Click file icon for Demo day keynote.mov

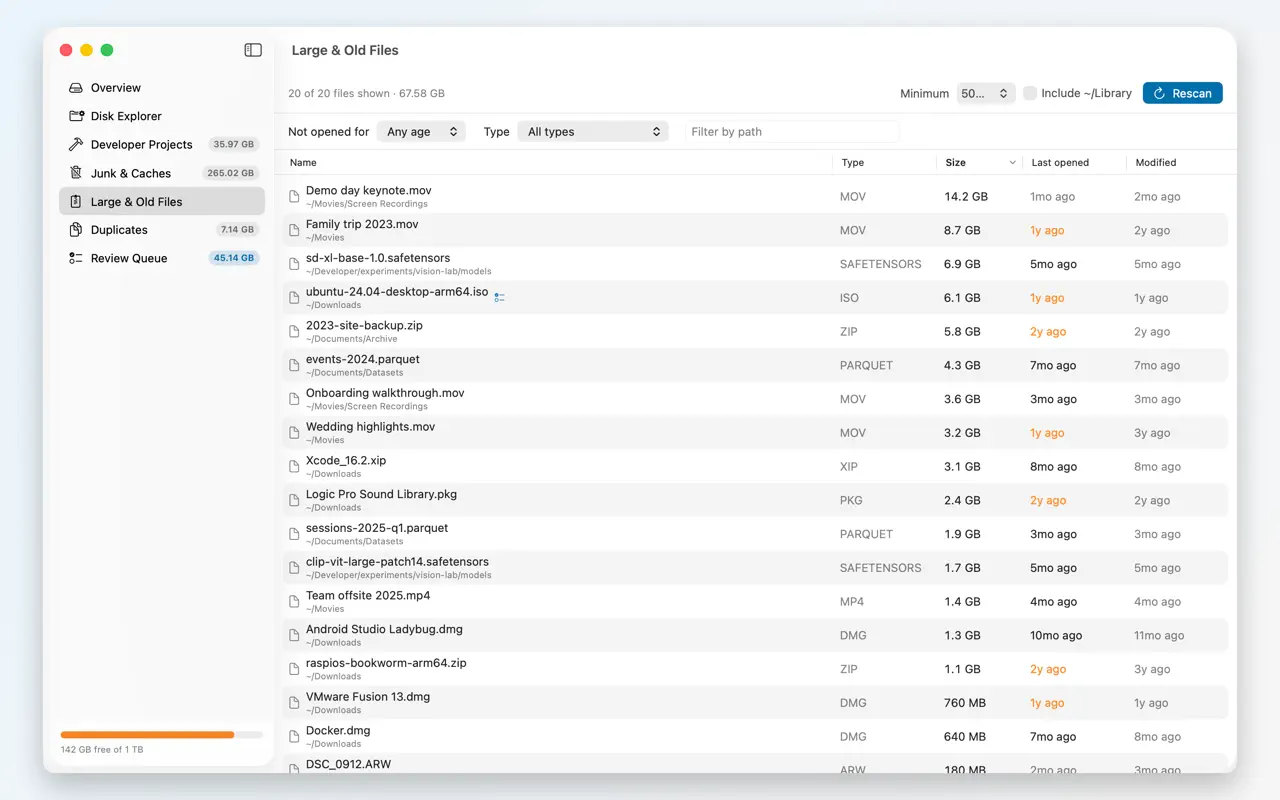coord(294,196)
